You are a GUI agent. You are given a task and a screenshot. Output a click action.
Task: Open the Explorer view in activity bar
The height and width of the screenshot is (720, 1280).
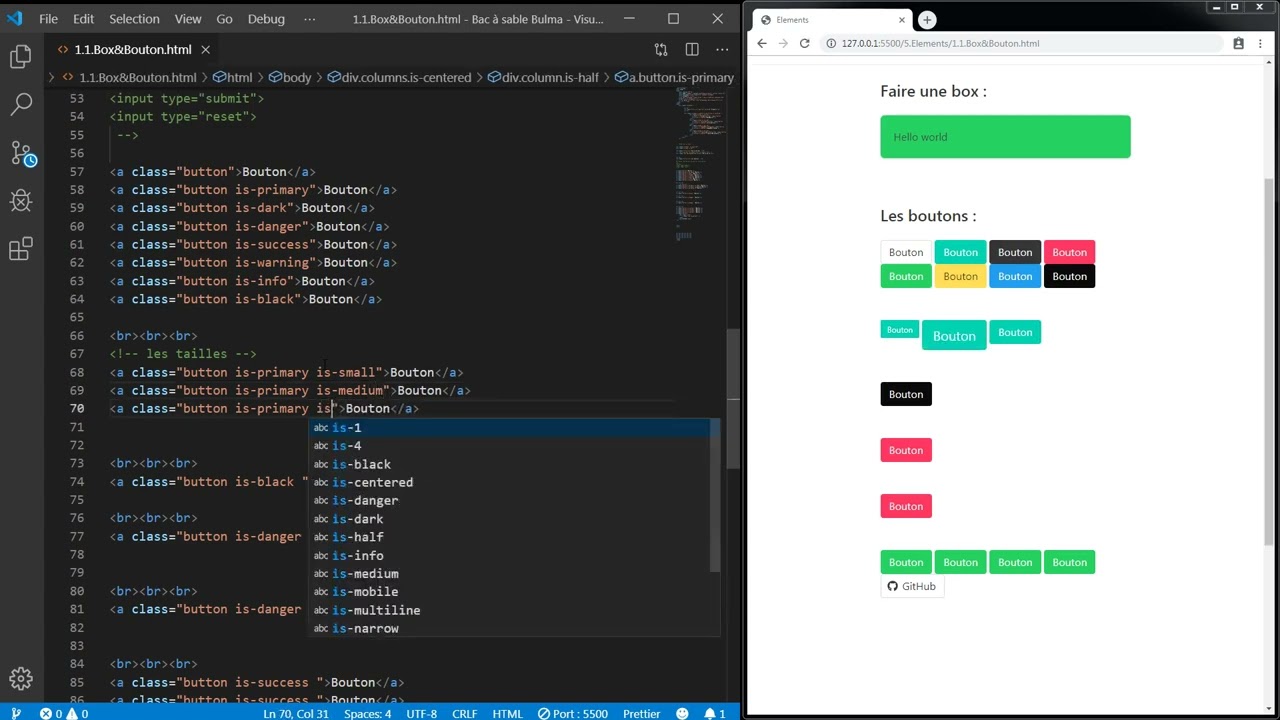pyautogui.click(x=21, y=57)
